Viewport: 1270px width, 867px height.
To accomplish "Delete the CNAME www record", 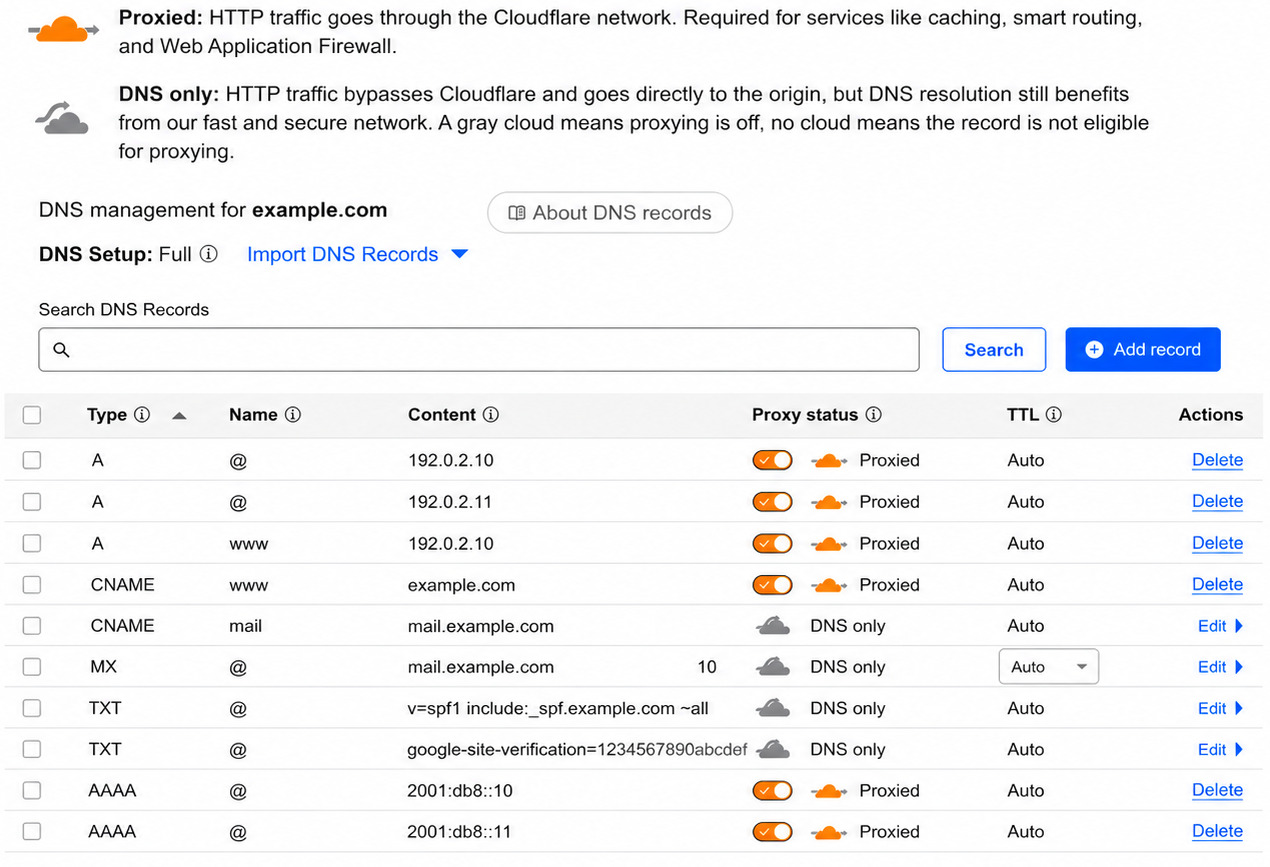I will click(1217, 585).
